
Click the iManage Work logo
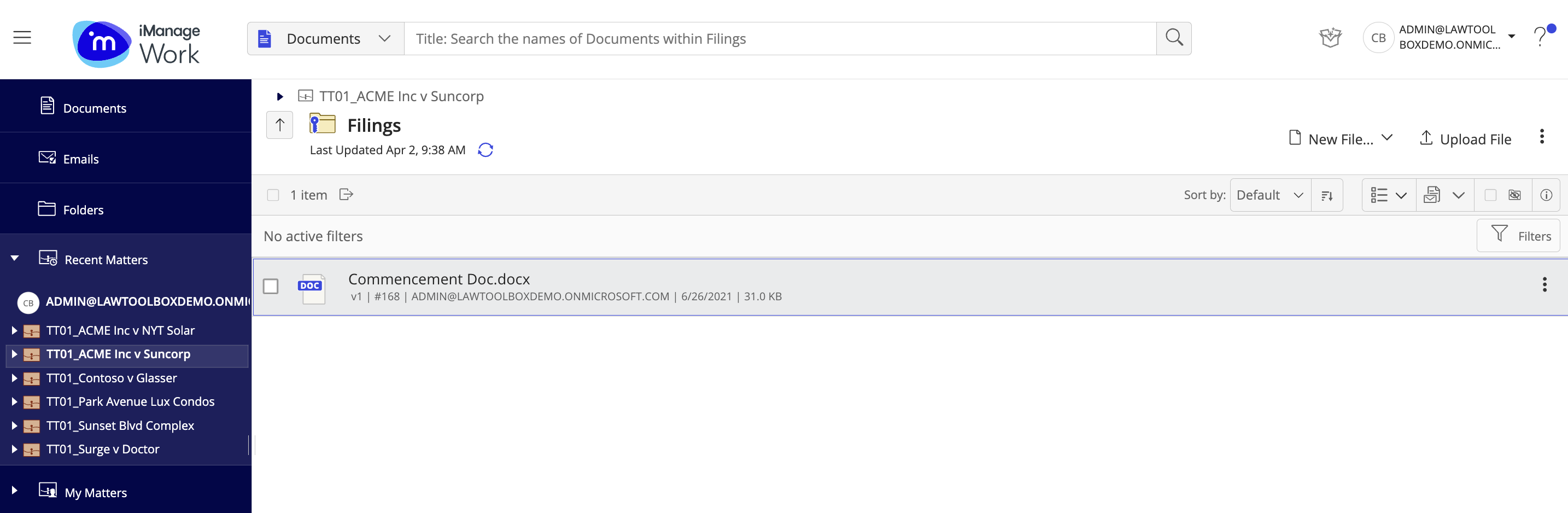click(136, 44)
